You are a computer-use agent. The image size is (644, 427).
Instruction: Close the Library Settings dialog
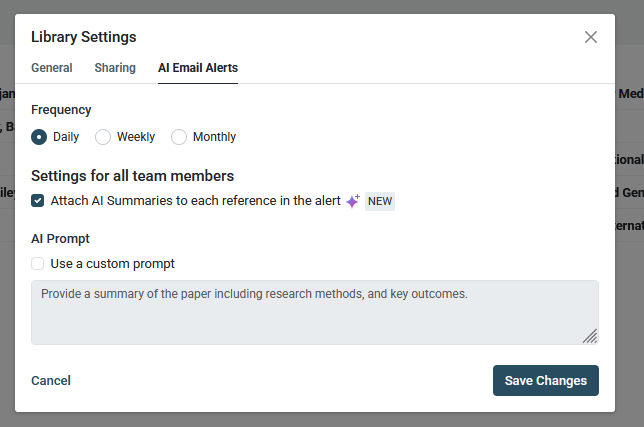click(591, 37)
